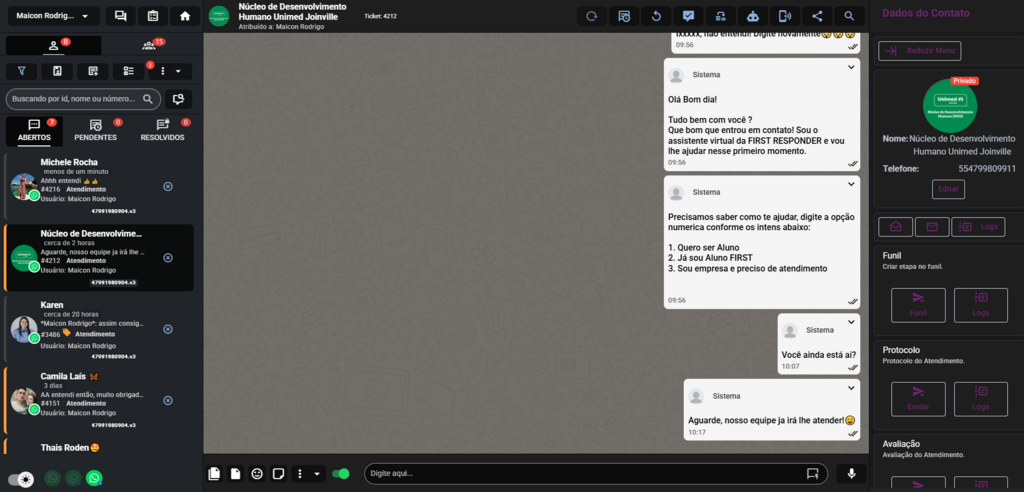Click the search icon in chat header

(849, 16)
